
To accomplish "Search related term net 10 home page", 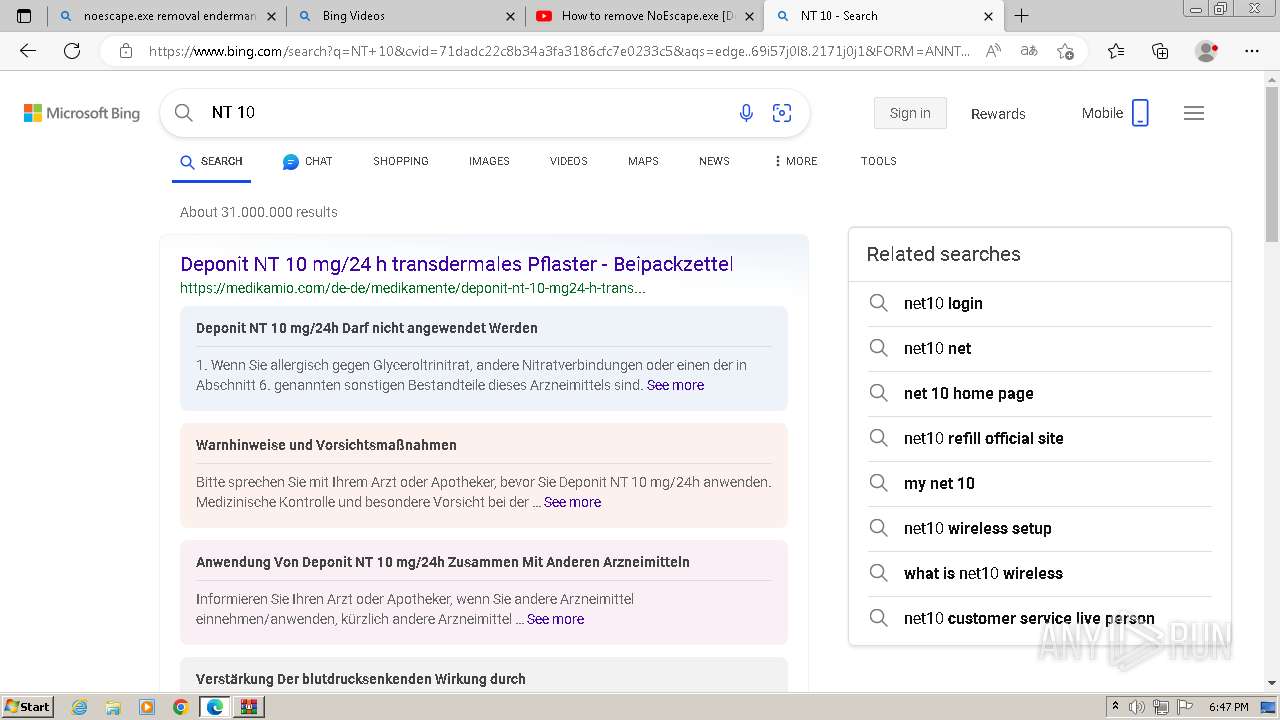I will coord(1040,393).
